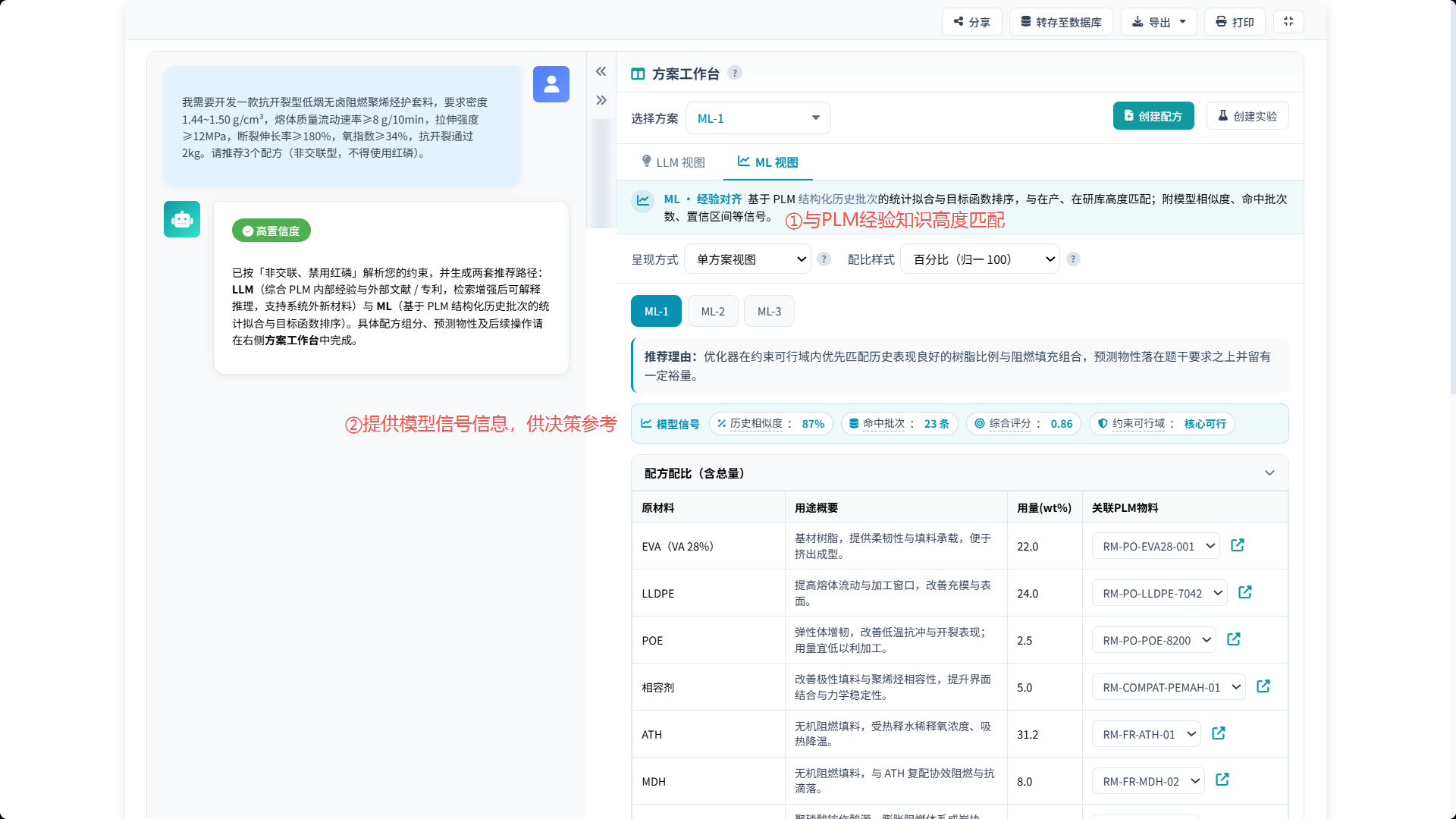Click the 约束可行域 核心可行 chip
The image size is (1456, 819).
pyautogui.click(x=1162, y=424)
